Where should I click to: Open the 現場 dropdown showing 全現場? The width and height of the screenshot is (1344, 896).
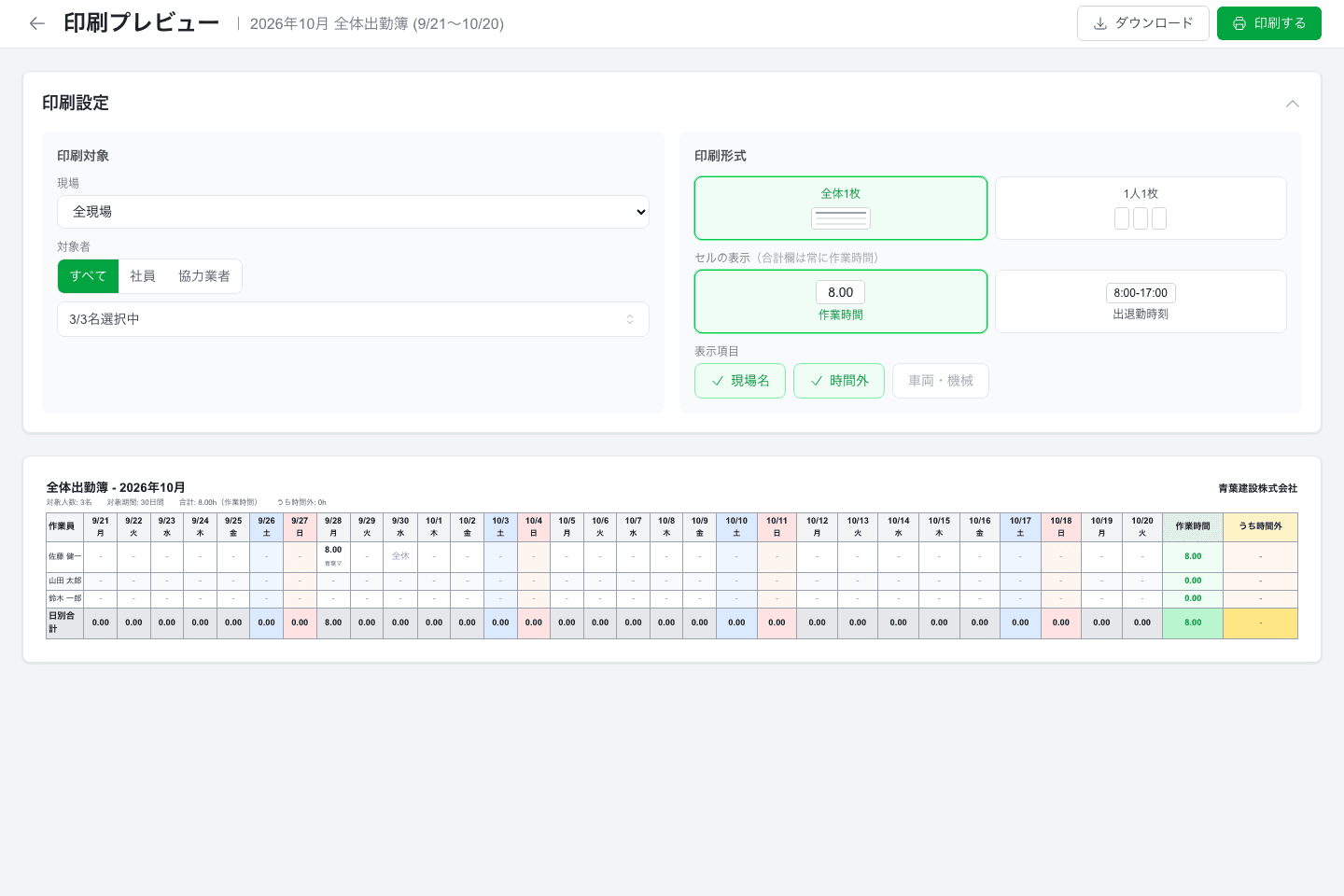tap(353, 212)
